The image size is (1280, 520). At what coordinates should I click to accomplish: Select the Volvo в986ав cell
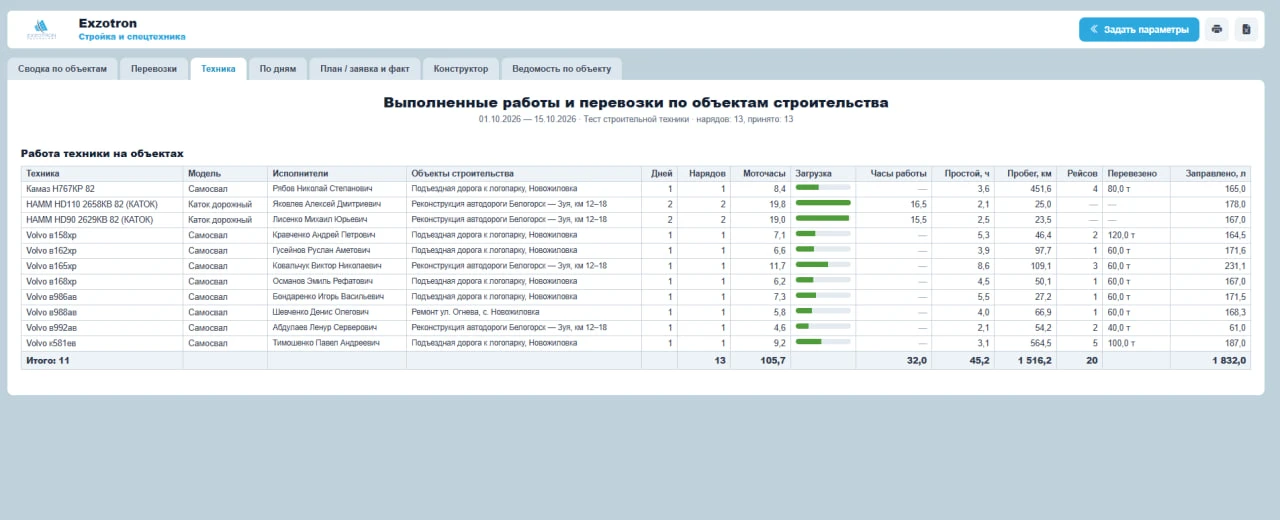tap(102, 297)
